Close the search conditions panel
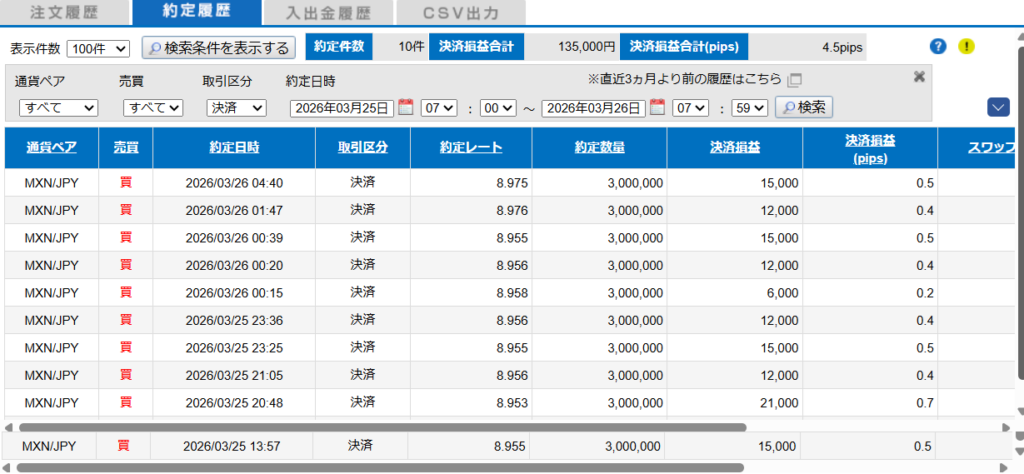Viewport: 1024px width, 474px height. click(919, 77)
